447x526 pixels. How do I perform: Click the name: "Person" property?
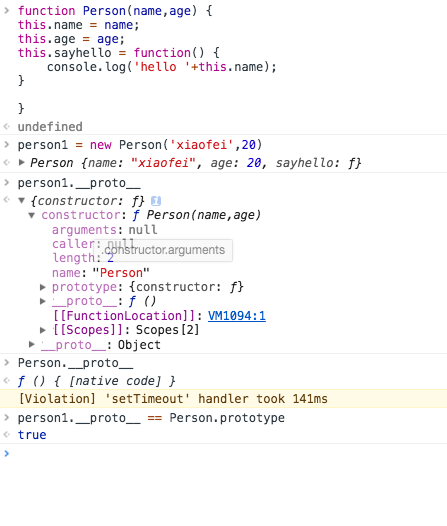pyautogui.click(x=101, y=273)
